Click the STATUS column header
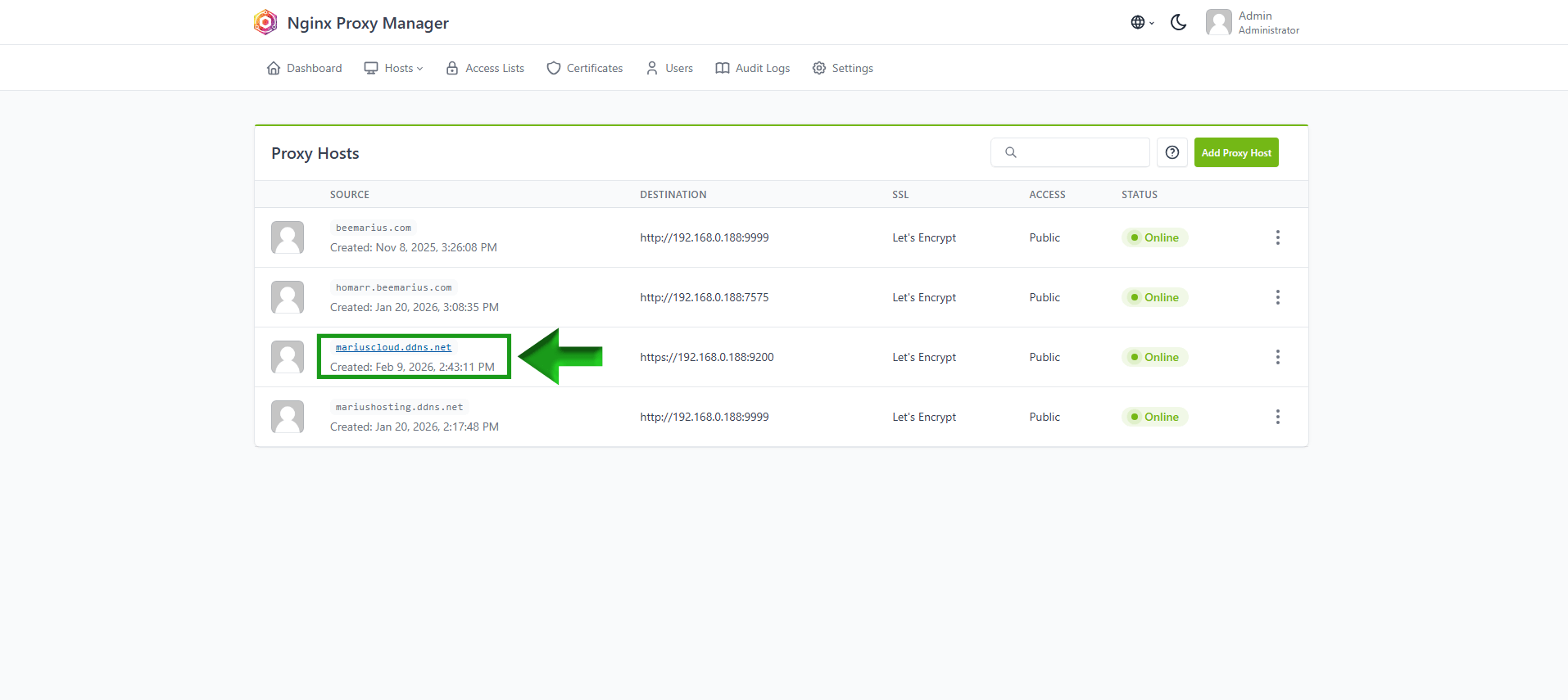 click(x=1140, y=195)
